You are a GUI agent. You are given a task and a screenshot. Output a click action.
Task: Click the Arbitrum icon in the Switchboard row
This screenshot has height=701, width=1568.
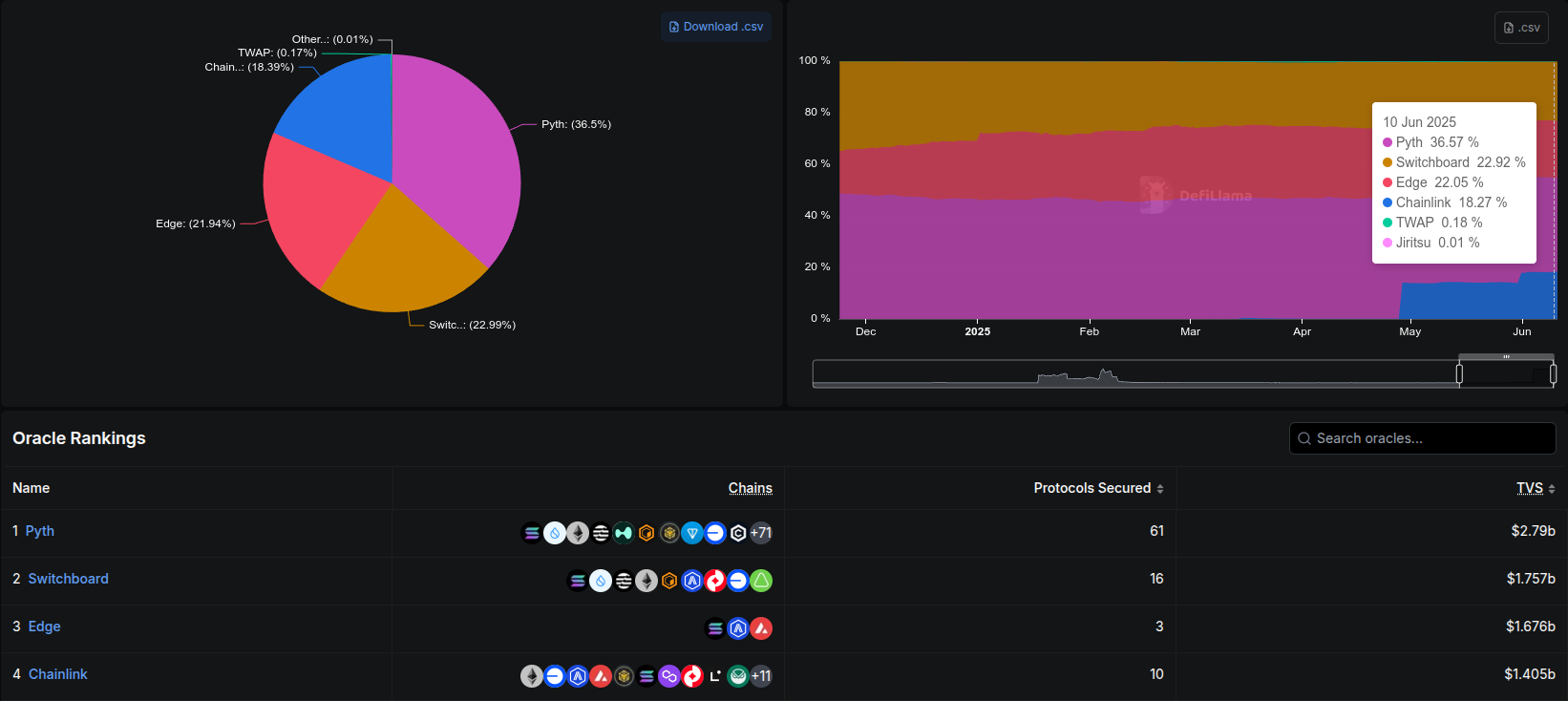(692, 581)
